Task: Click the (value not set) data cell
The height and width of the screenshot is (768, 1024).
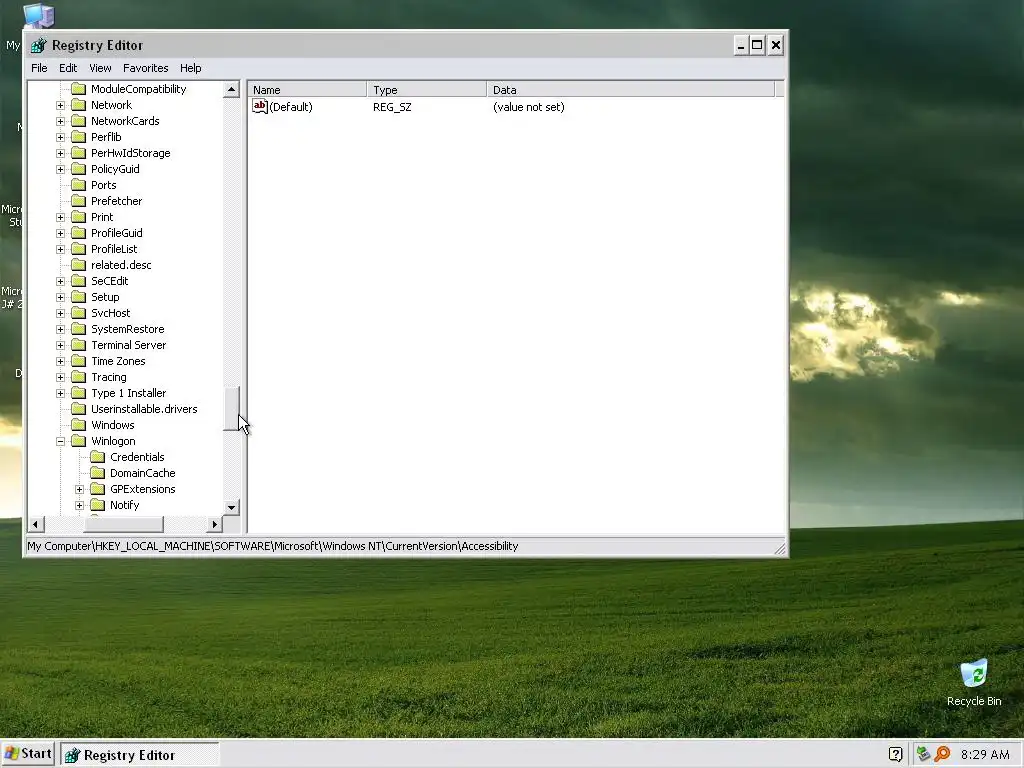Action: [x=529, y=107]
